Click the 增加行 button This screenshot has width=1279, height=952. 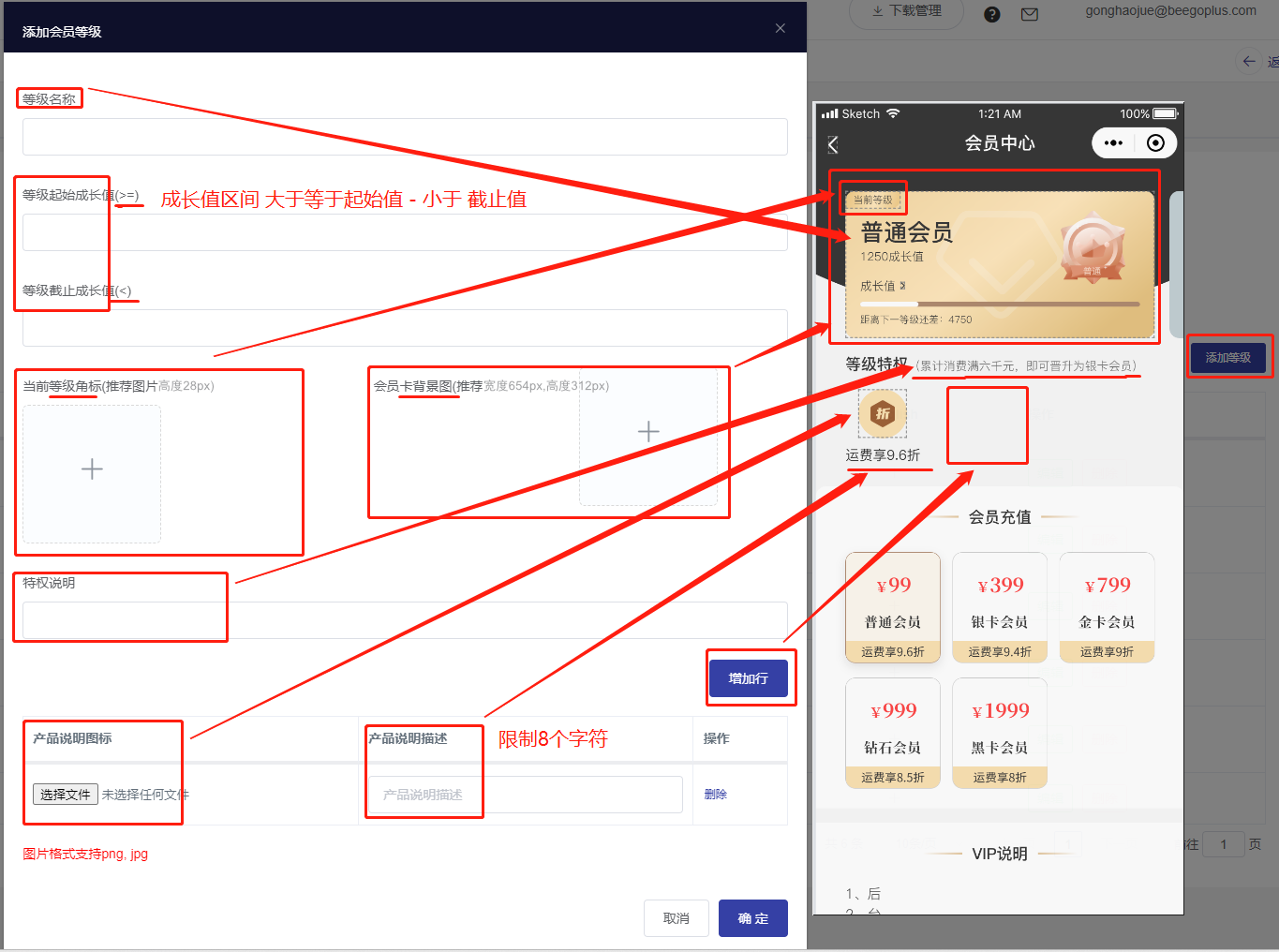(748, 678)
